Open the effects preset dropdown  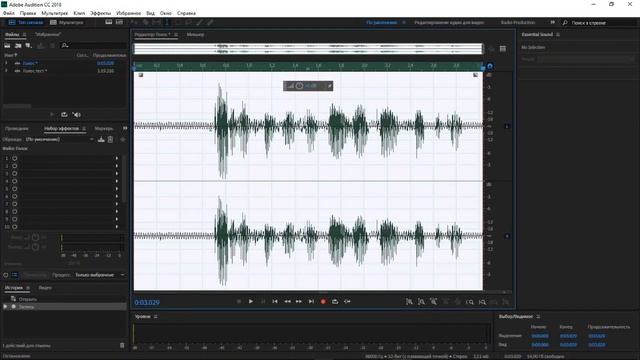pyautogui.click(x=60, y=140)
